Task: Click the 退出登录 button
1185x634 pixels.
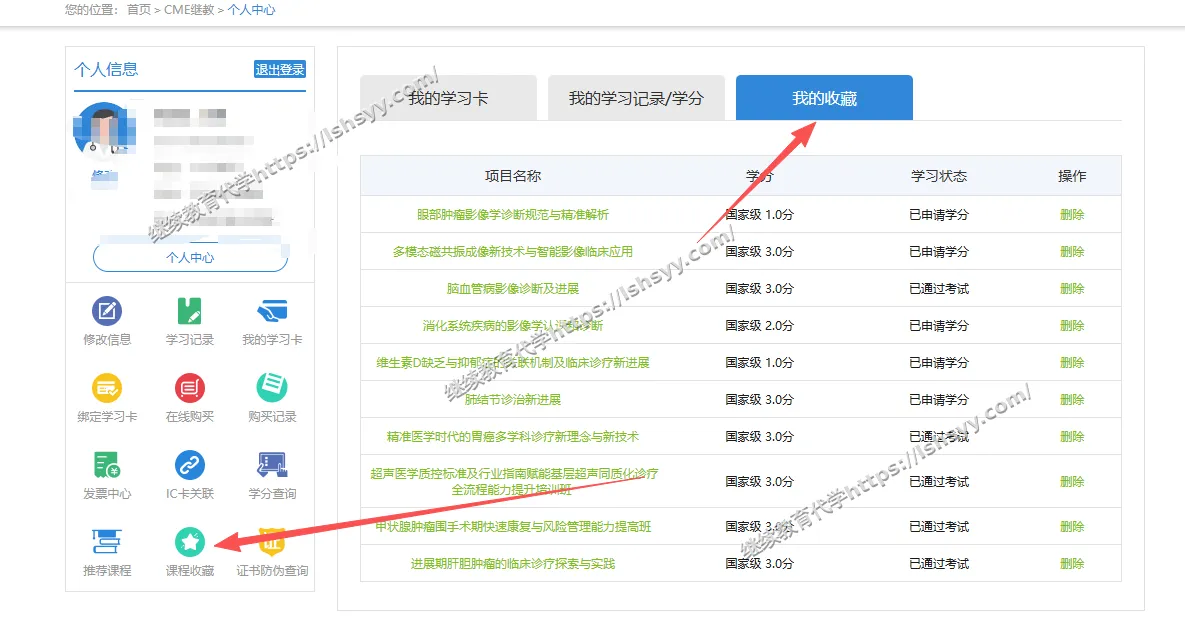Action: click(x=280, y=70)
